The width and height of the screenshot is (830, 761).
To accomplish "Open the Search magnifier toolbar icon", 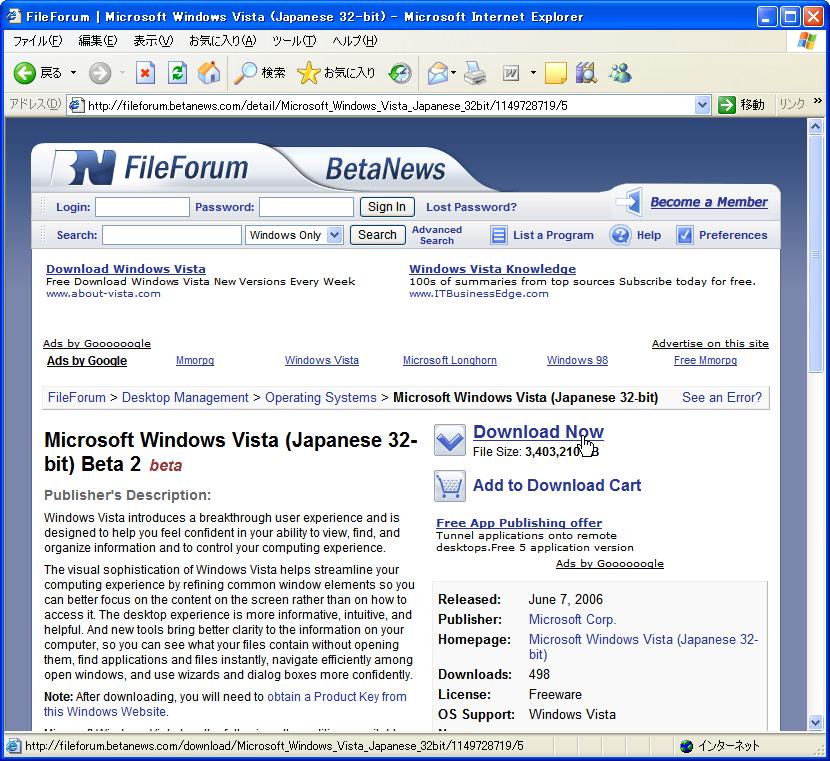I will tap(246, 73).
